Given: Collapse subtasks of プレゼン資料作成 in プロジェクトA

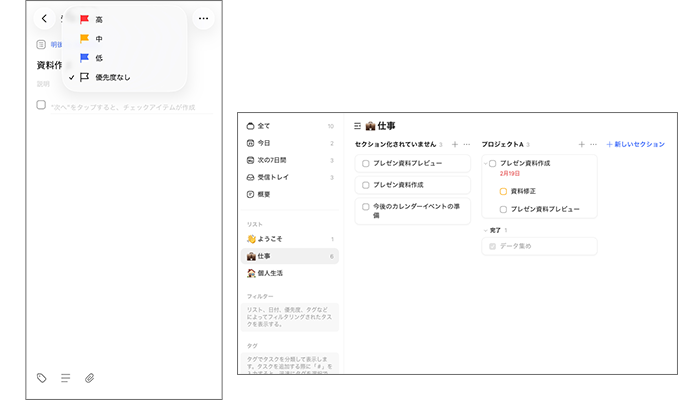Looking at the screenshot, I should [x=484, y=163].
